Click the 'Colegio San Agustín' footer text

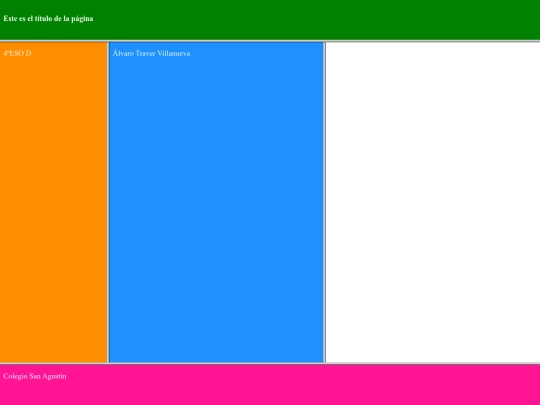tap(35, 376)
